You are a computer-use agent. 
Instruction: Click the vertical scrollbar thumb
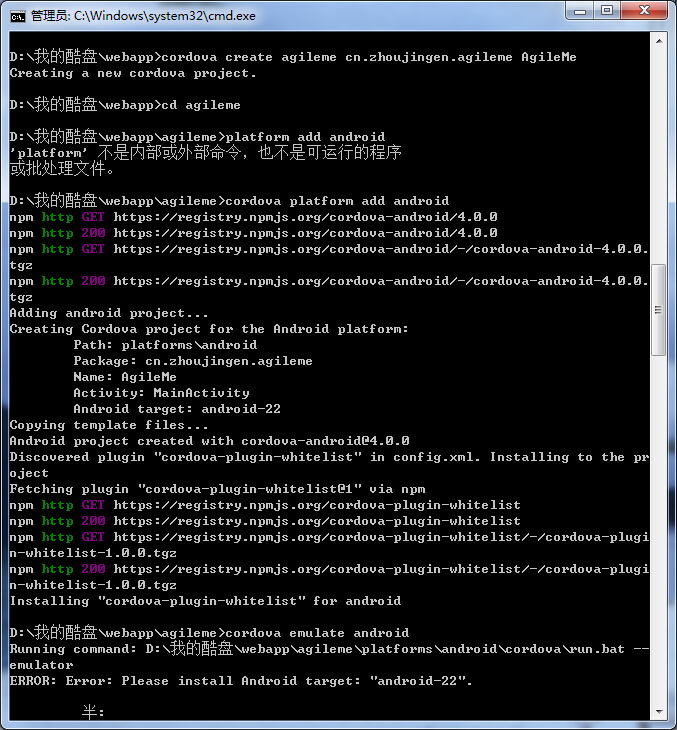pyautogui.click(x=658, y=310)
